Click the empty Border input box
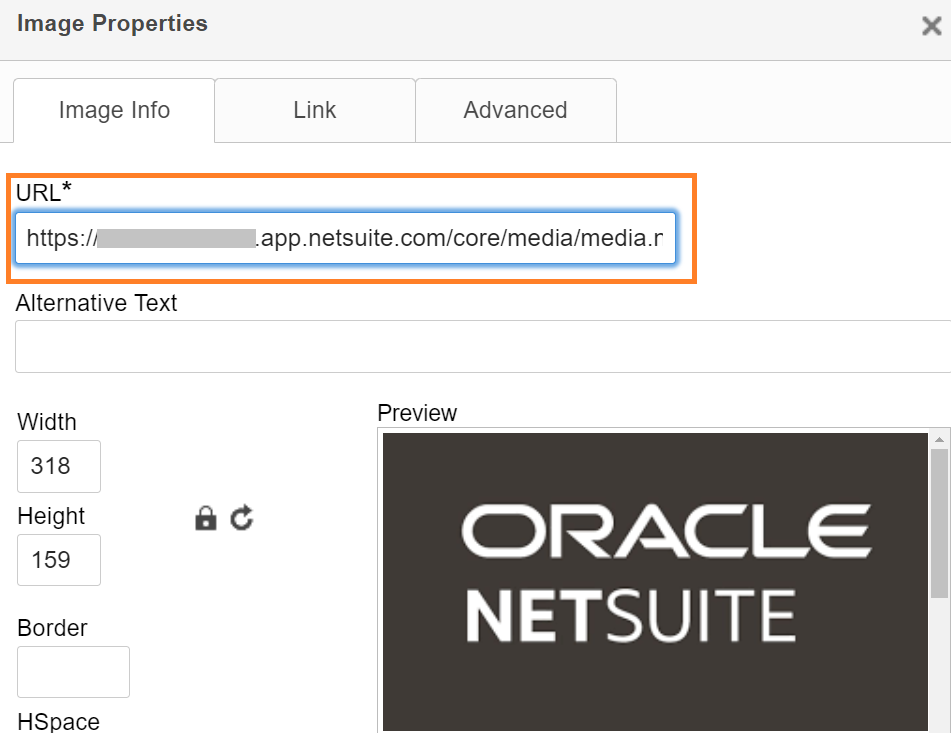This screenshot has height=733, width=951. pyautogui.click(x=73, y=672)
